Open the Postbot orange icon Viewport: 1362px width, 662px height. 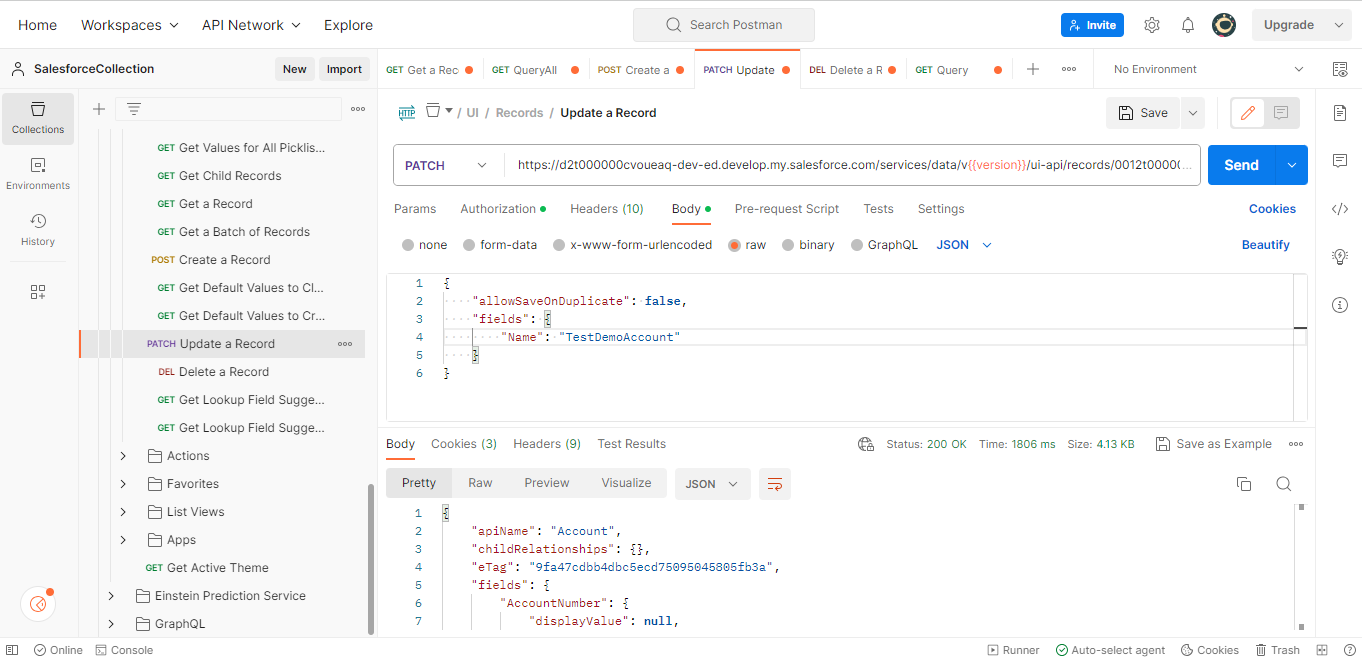point(38,604)
